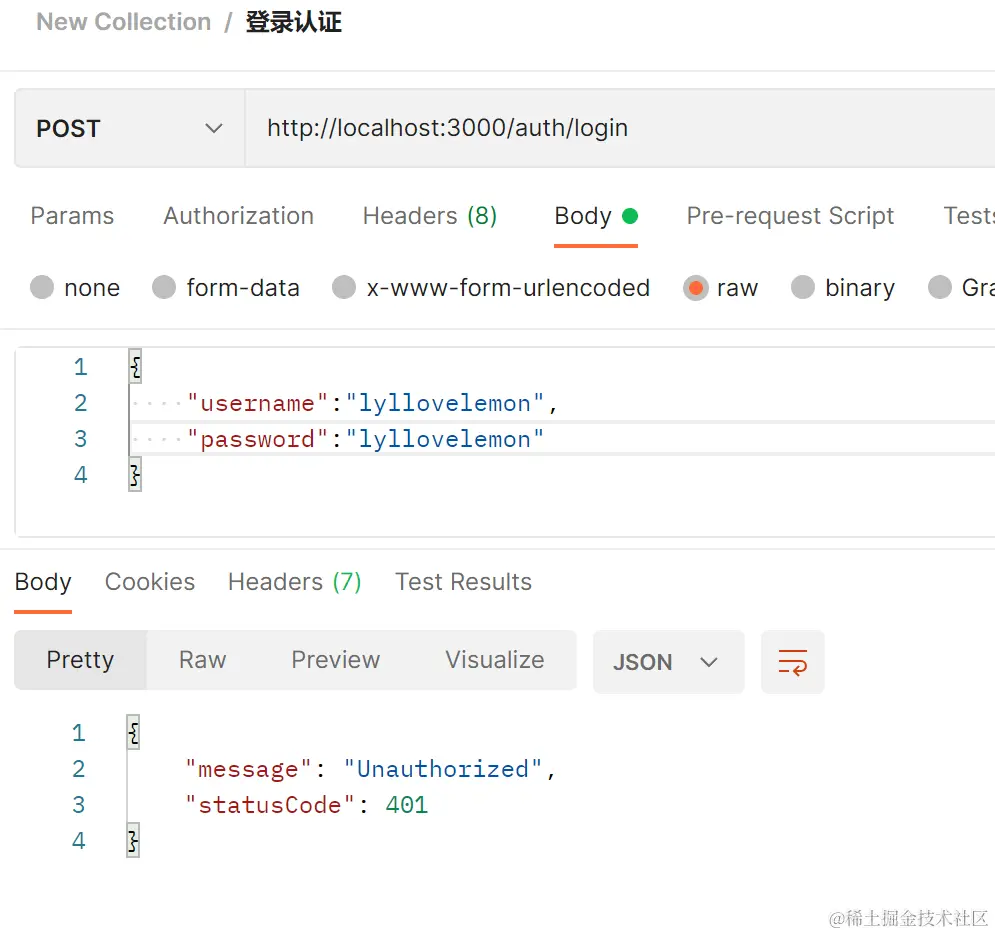Show response Cookies tab
This screenshot has width=995, height=935.
(150, 582)
